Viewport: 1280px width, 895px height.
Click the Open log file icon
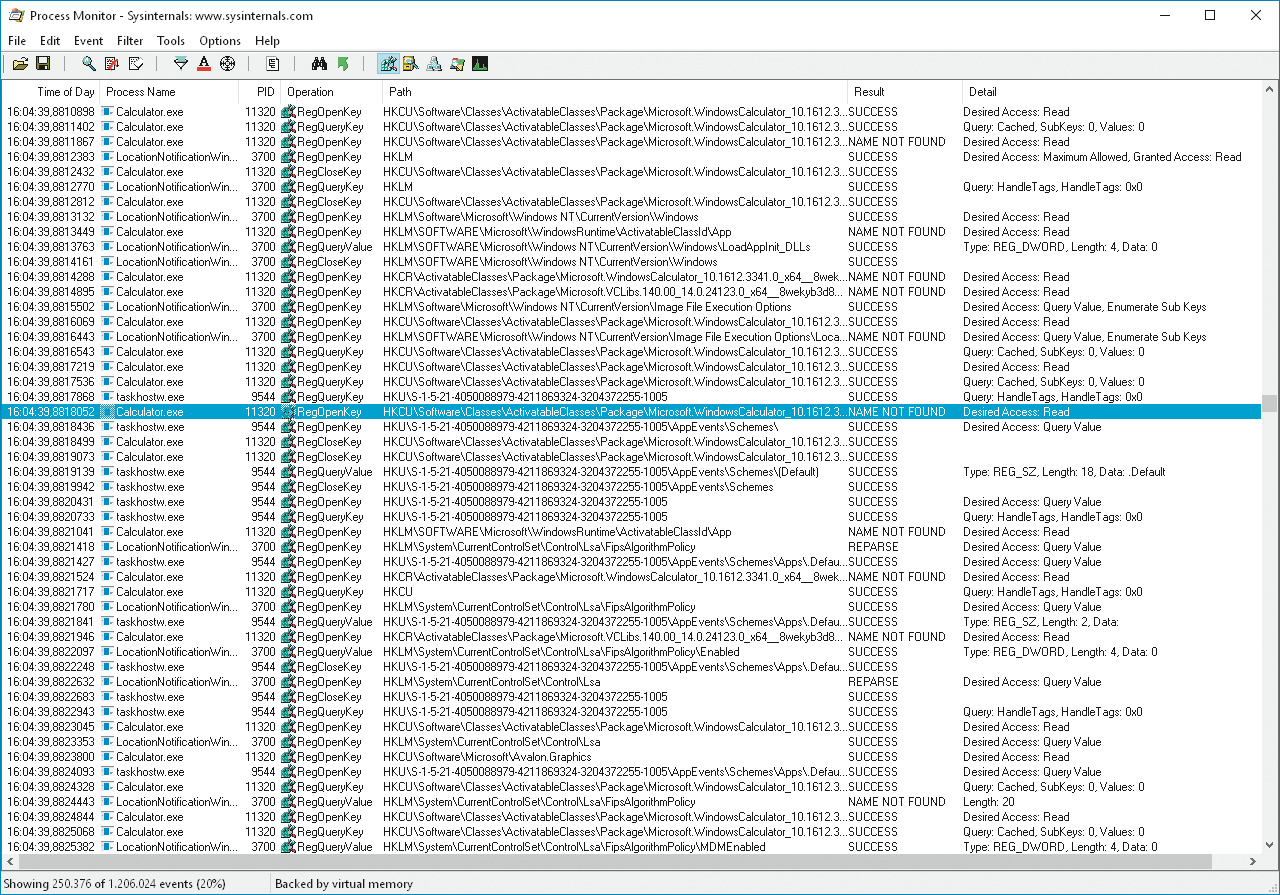point(19,64)
